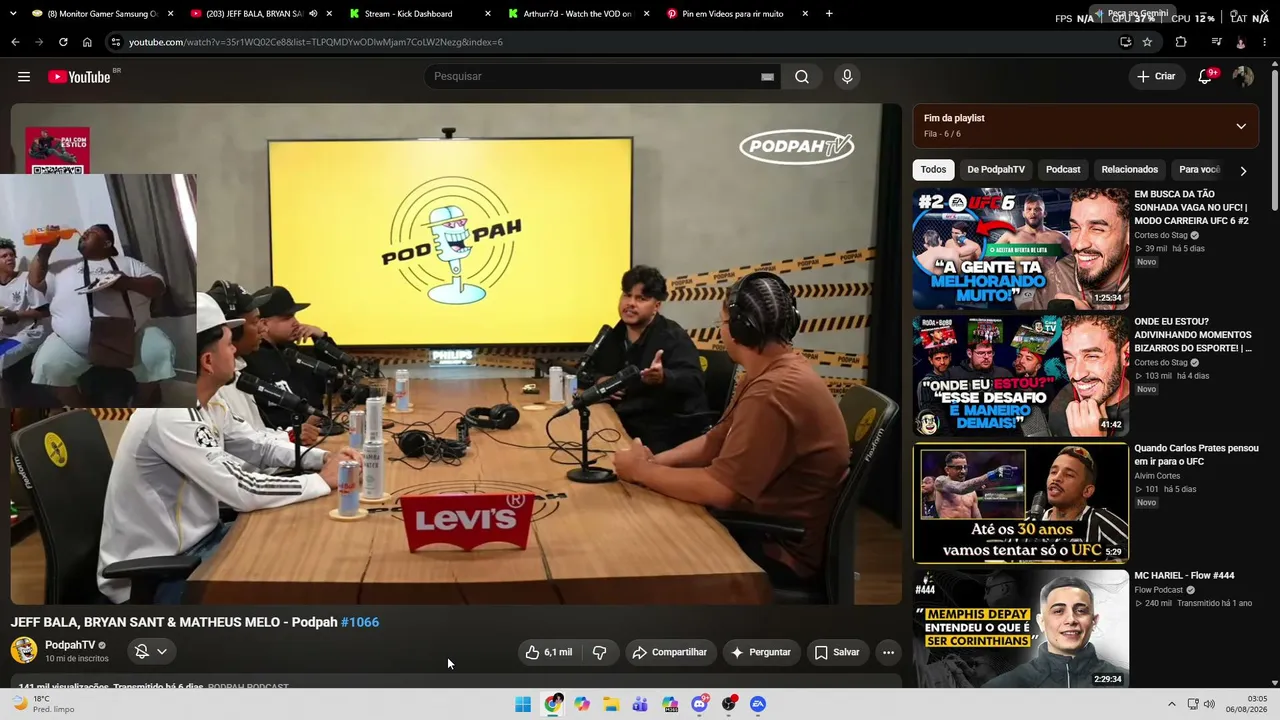The height and width of the screenshot is (720, 1280).
Task: Dislike the Podpah video
Action: tap(600, 652)
